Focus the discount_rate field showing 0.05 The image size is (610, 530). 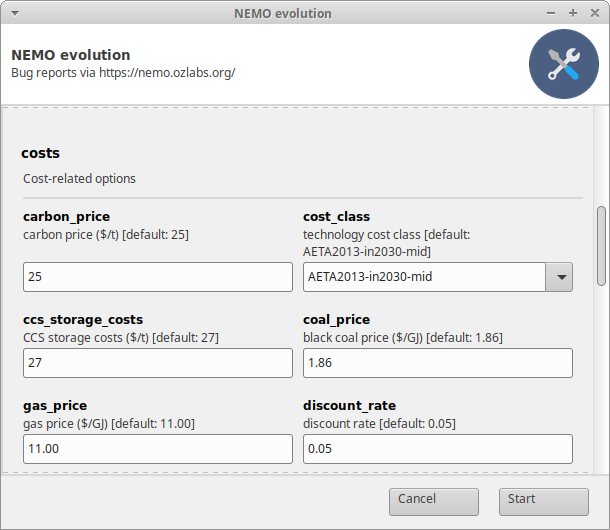pos(437,449)
